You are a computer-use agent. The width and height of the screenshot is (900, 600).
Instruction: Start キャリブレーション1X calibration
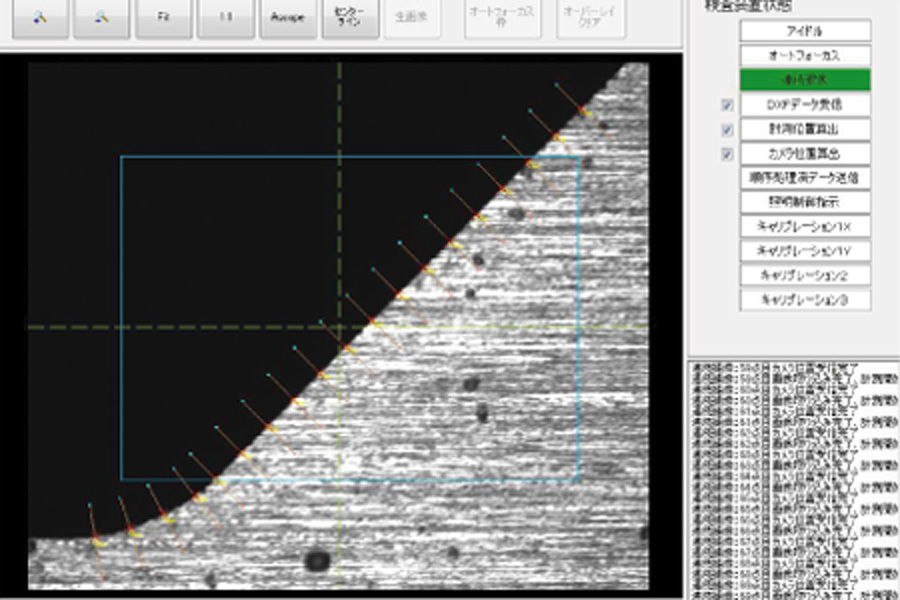coord(805,227)
